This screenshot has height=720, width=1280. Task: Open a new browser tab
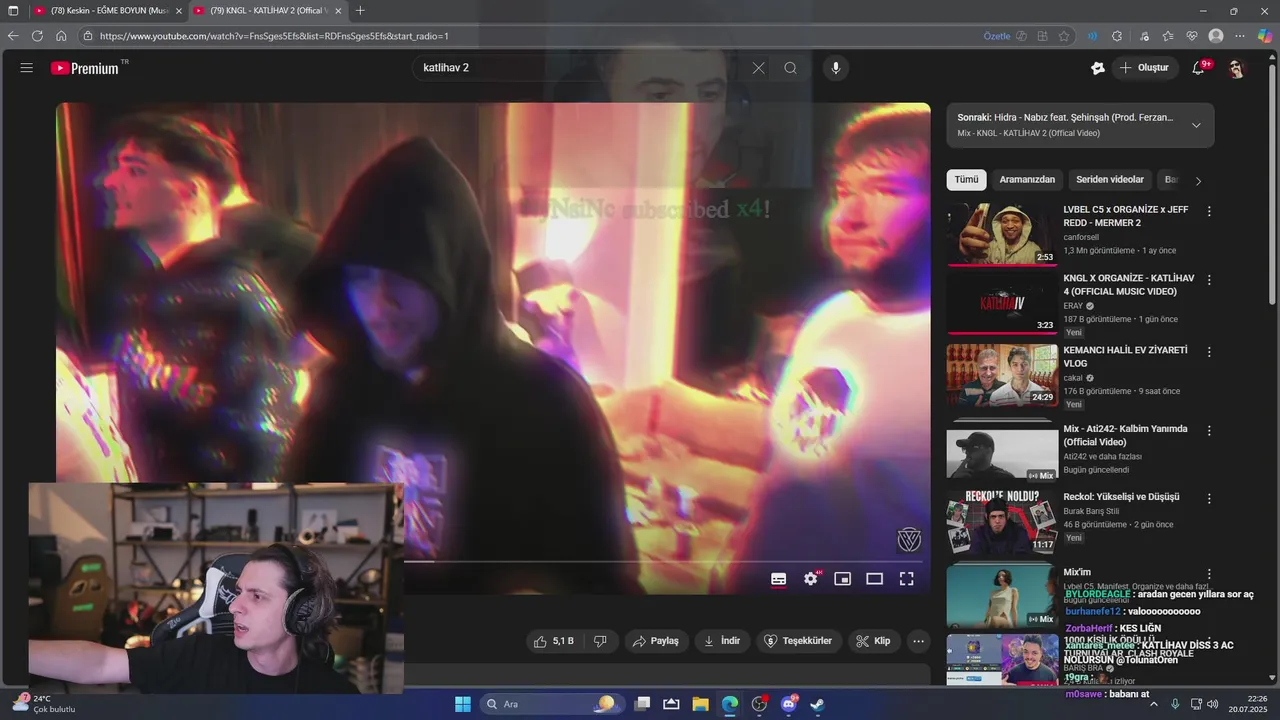pos(360,10)
